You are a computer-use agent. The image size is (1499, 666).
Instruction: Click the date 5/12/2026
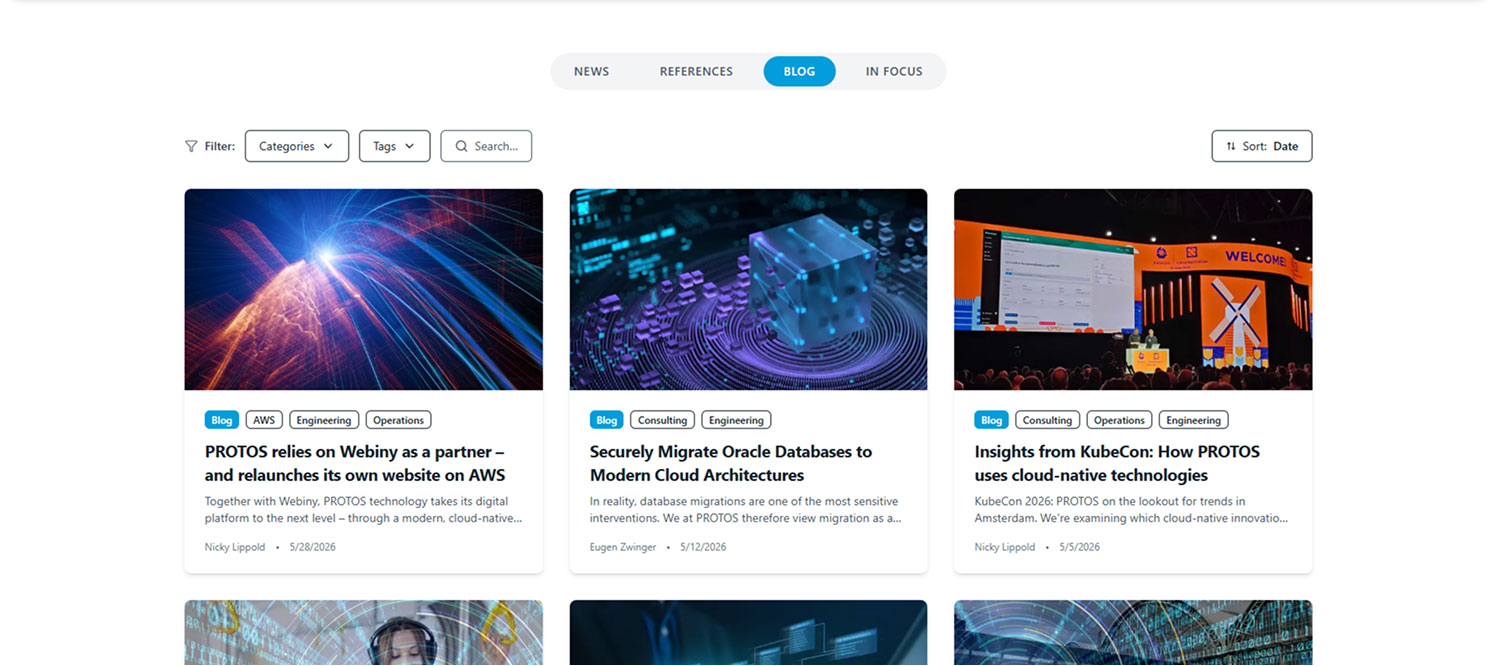pos(703,547)
